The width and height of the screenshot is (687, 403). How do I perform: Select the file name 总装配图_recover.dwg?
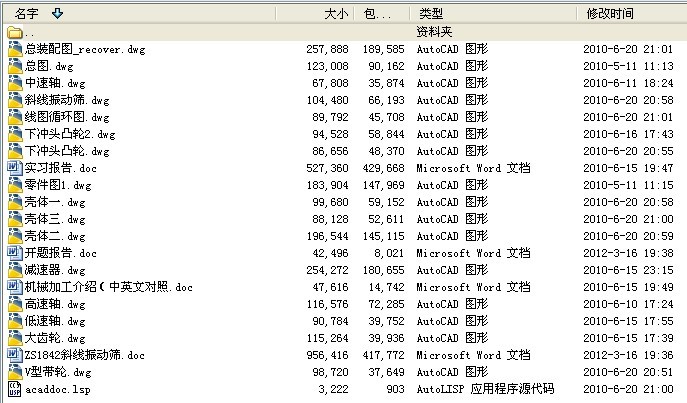point(85,49)
